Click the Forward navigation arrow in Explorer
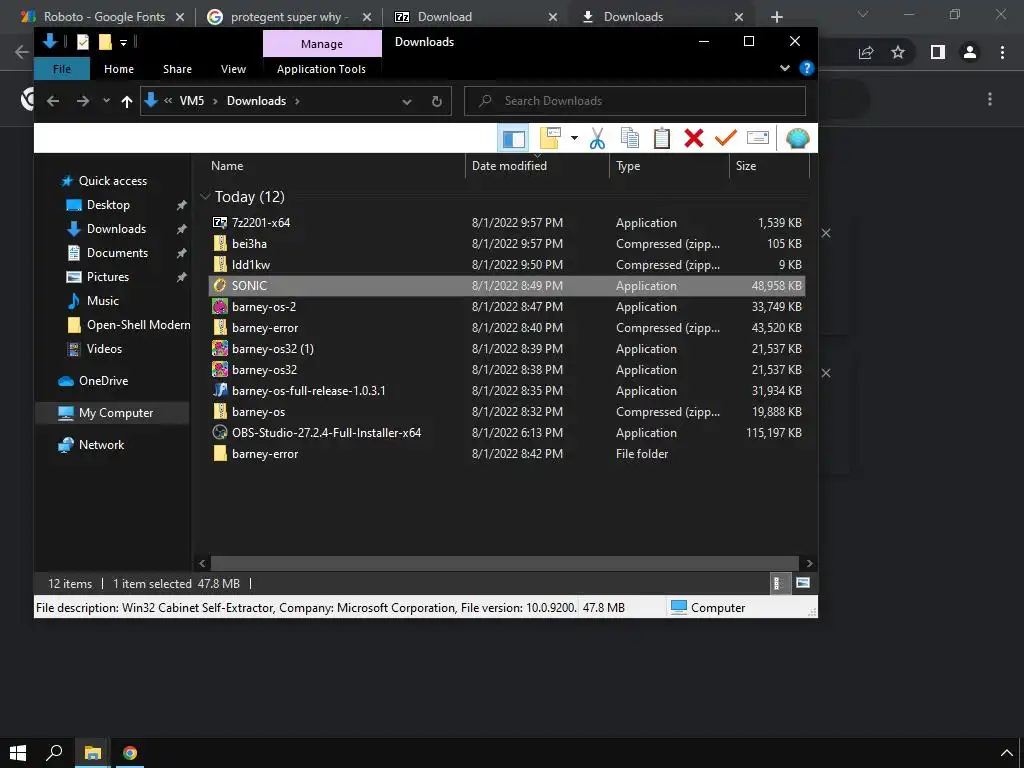 click(82, 101)
